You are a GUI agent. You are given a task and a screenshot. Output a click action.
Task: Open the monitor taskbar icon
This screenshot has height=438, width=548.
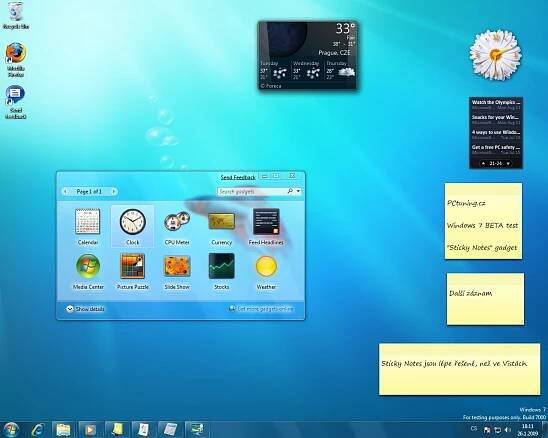pyautogui.click(x=197, y=430)
